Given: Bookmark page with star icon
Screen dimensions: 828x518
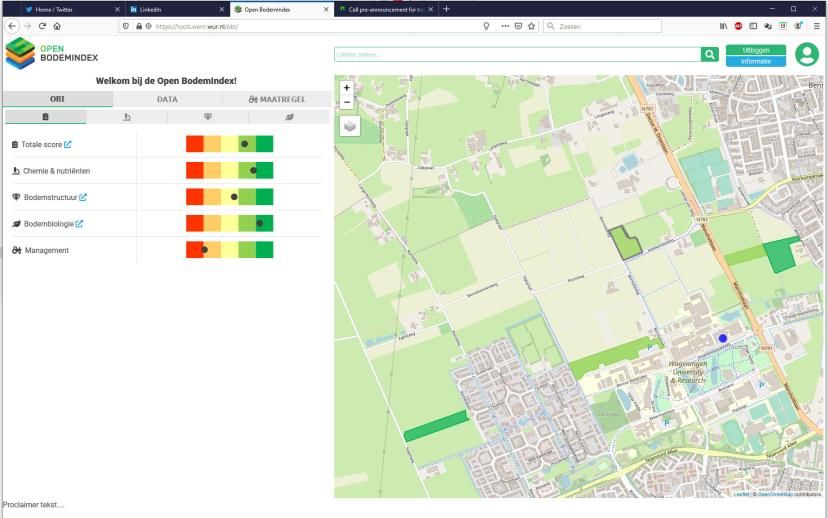Looking at the screenshot, I should (532, 26).
